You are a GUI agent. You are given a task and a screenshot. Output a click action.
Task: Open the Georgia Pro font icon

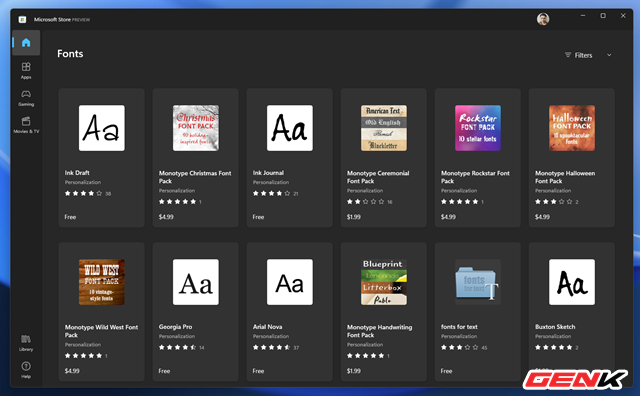196,282
